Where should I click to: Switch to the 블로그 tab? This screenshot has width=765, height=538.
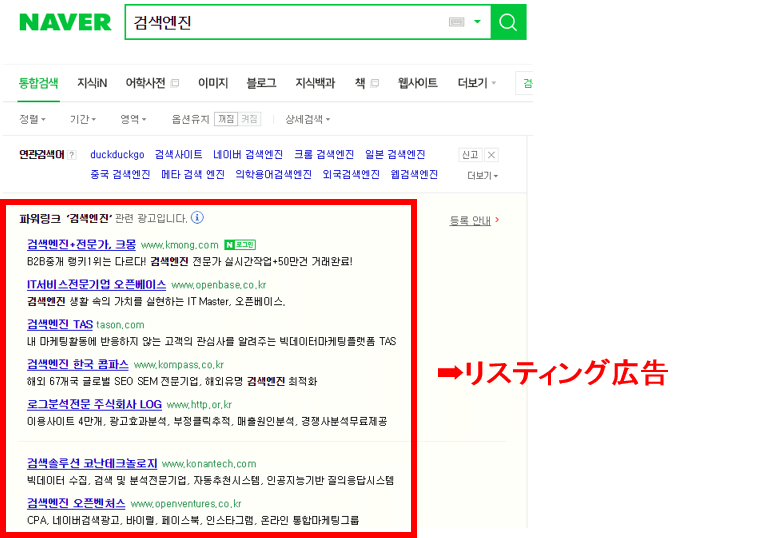click(x=261, y=83)
